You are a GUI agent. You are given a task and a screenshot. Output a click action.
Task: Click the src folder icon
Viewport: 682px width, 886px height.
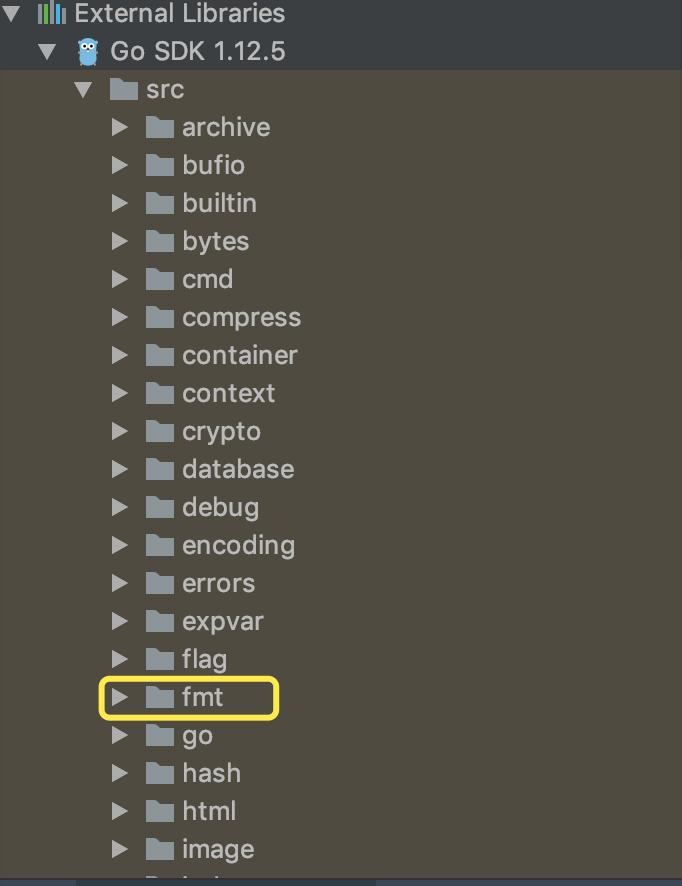(x=123, y=90)
